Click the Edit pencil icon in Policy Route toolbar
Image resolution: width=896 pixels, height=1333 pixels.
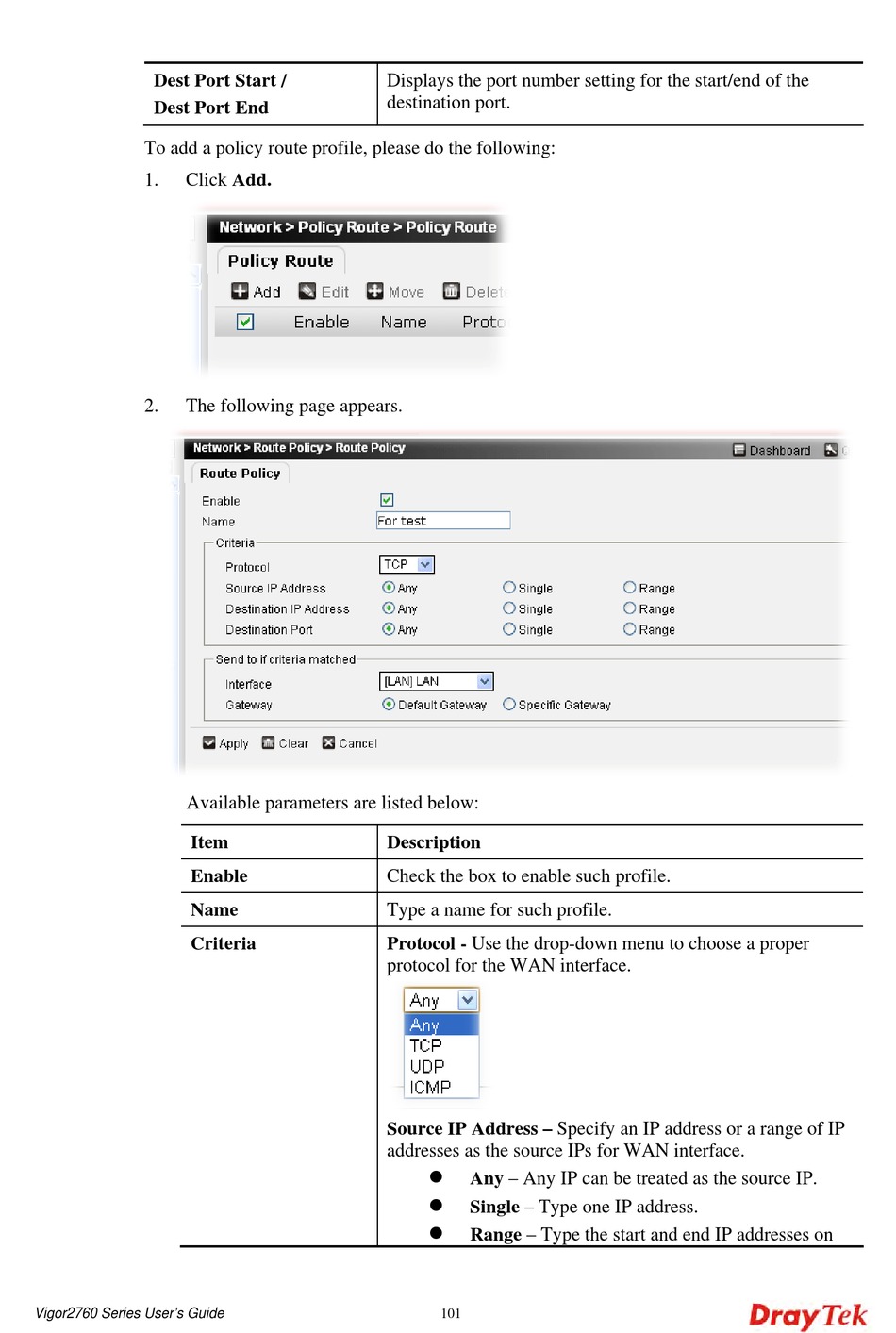click(x=307, y=292)
